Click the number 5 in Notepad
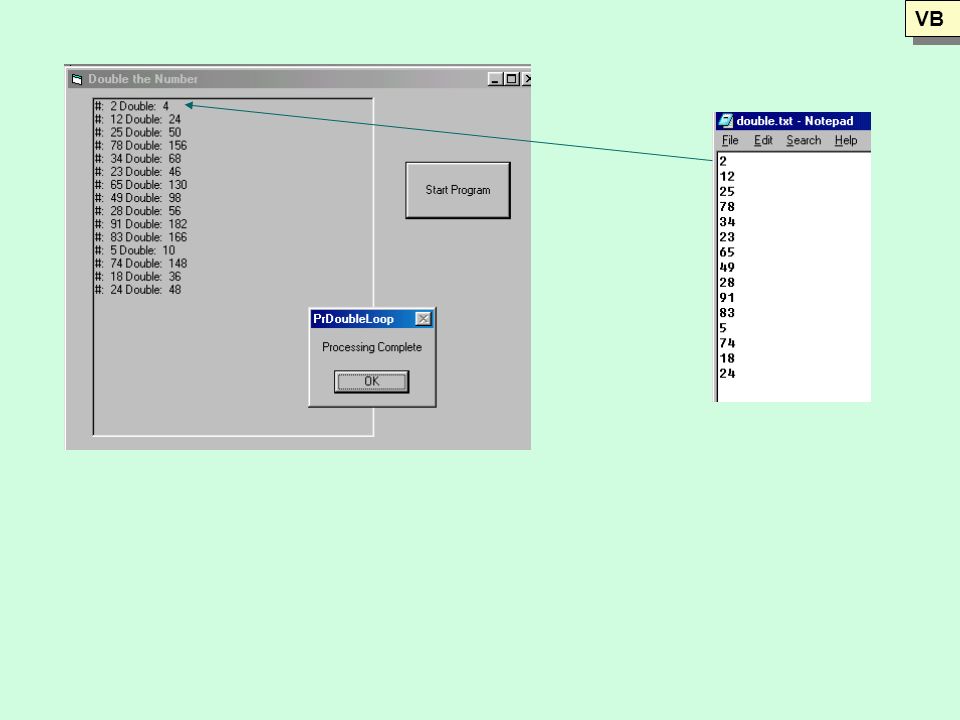Screen dimensions: 960x720 tap(723, 328)
